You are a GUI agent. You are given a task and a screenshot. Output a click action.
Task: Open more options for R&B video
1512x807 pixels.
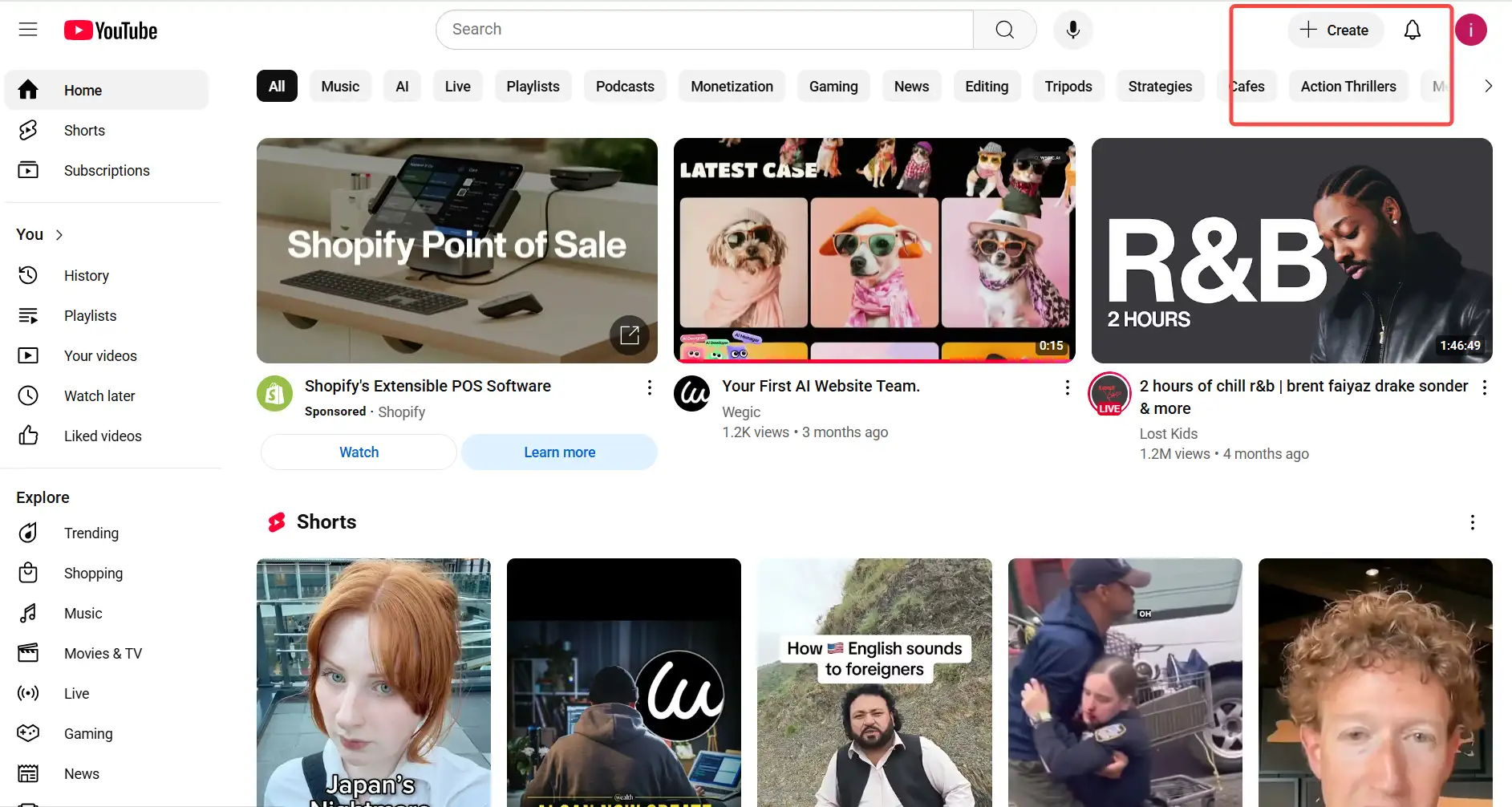point(1484,387)
